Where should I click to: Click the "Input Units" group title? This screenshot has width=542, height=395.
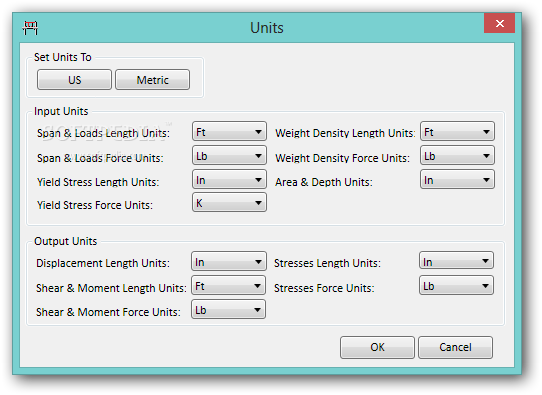tap(61, 111)
